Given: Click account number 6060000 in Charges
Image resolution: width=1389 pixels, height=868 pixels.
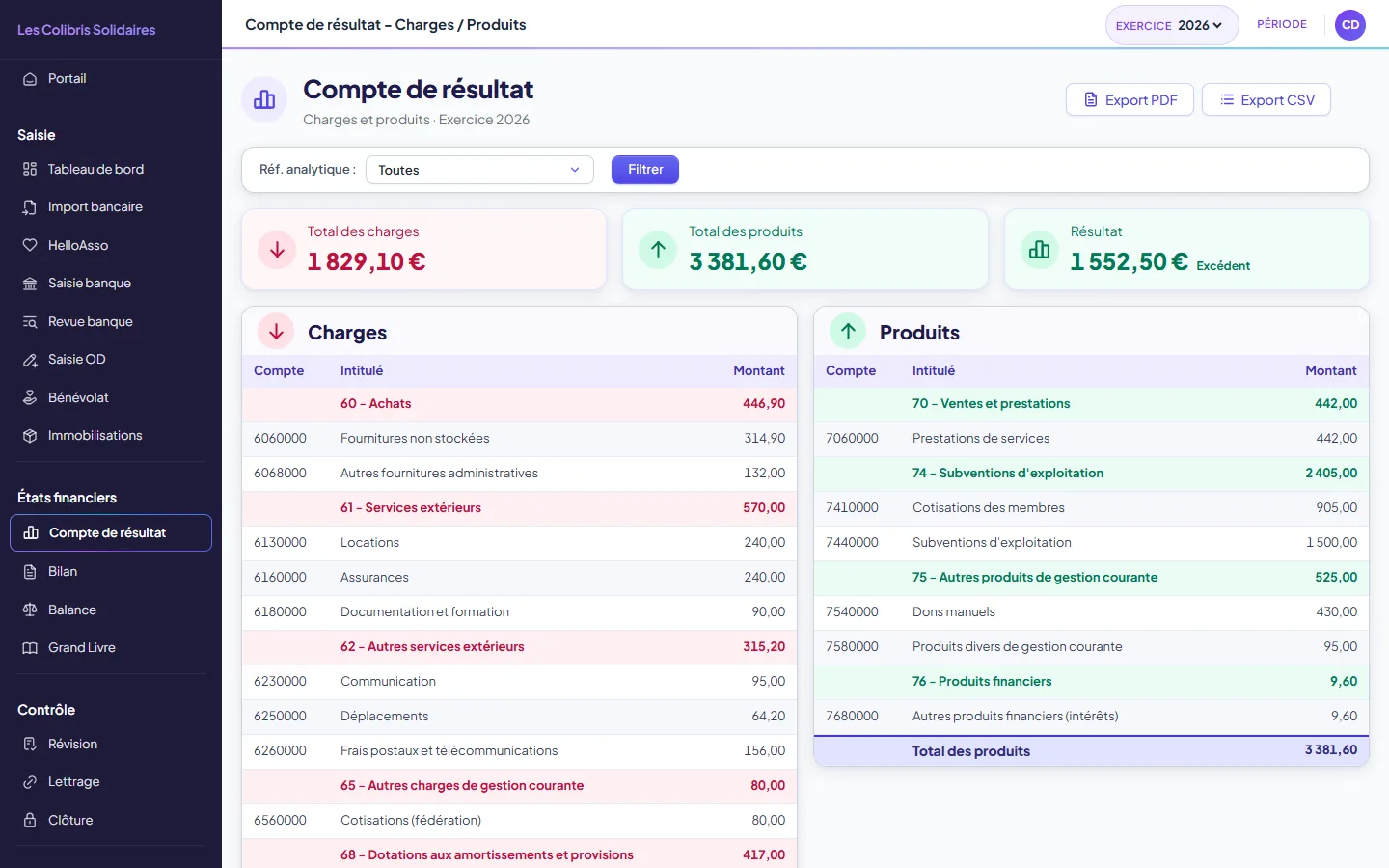Looking at the screenshot, I should coord(280,439).
